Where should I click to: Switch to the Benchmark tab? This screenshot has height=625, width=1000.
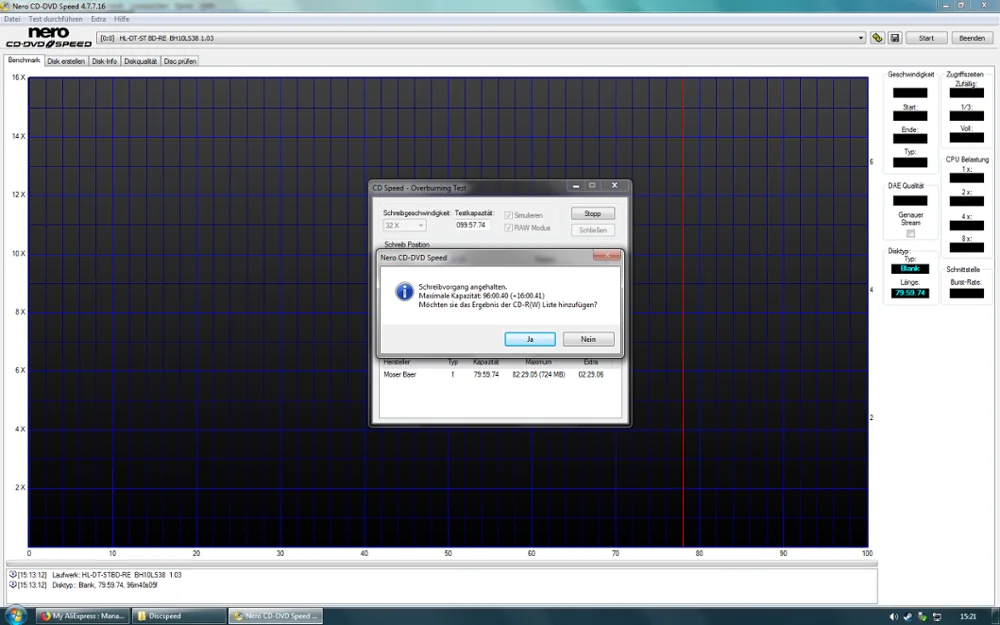24,60
